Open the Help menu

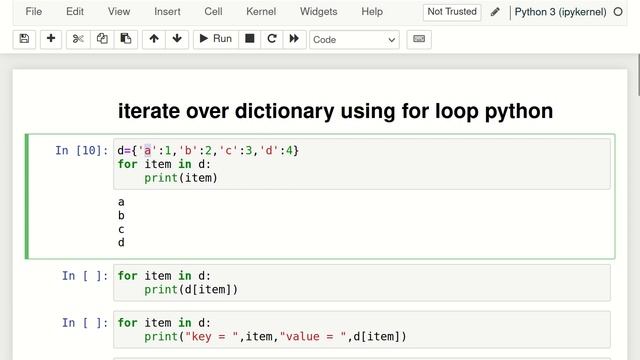click(372, 12)
